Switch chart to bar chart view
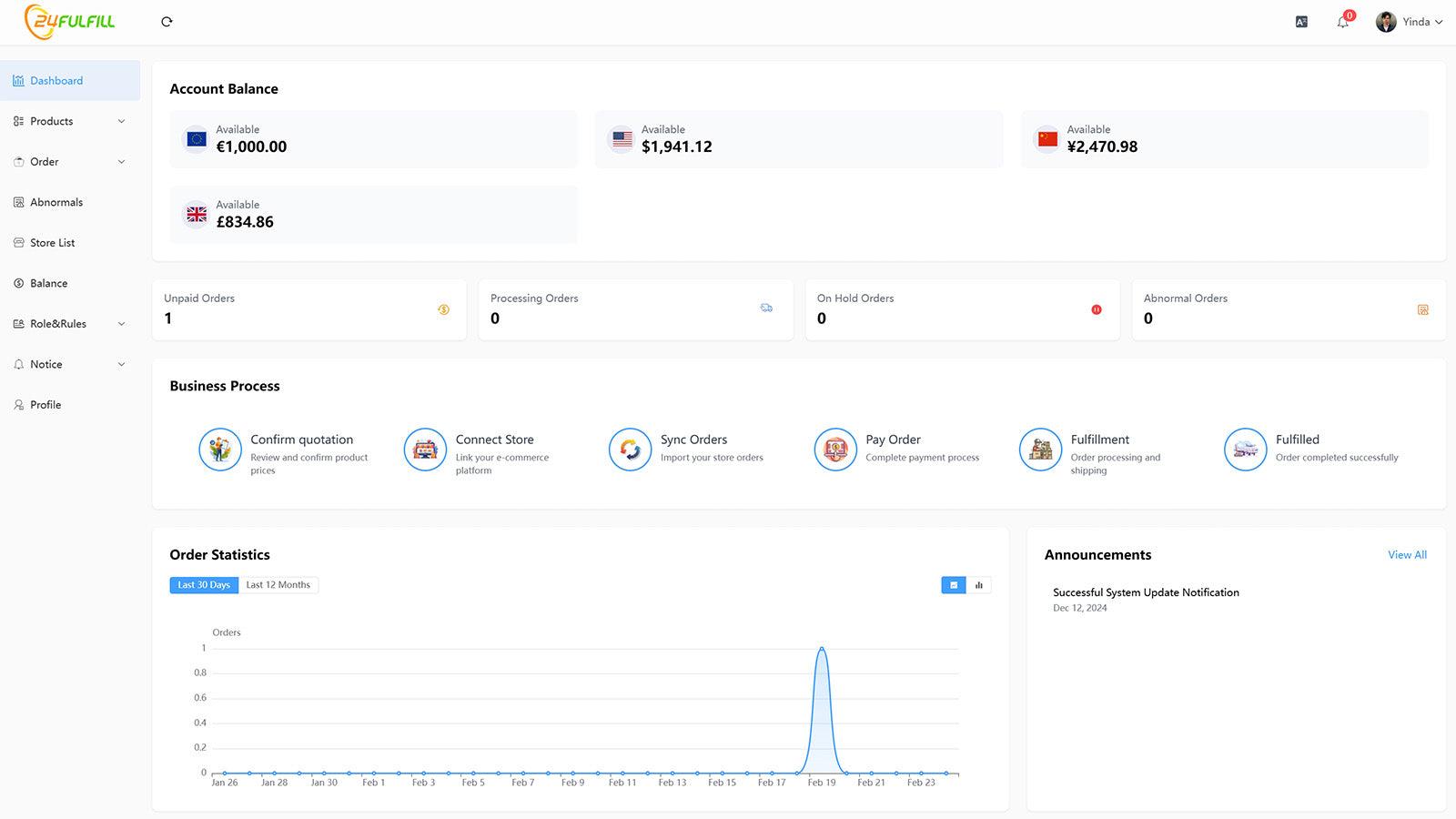The width and height of the screenshot is (1456, 819). [x=979, y=584]
